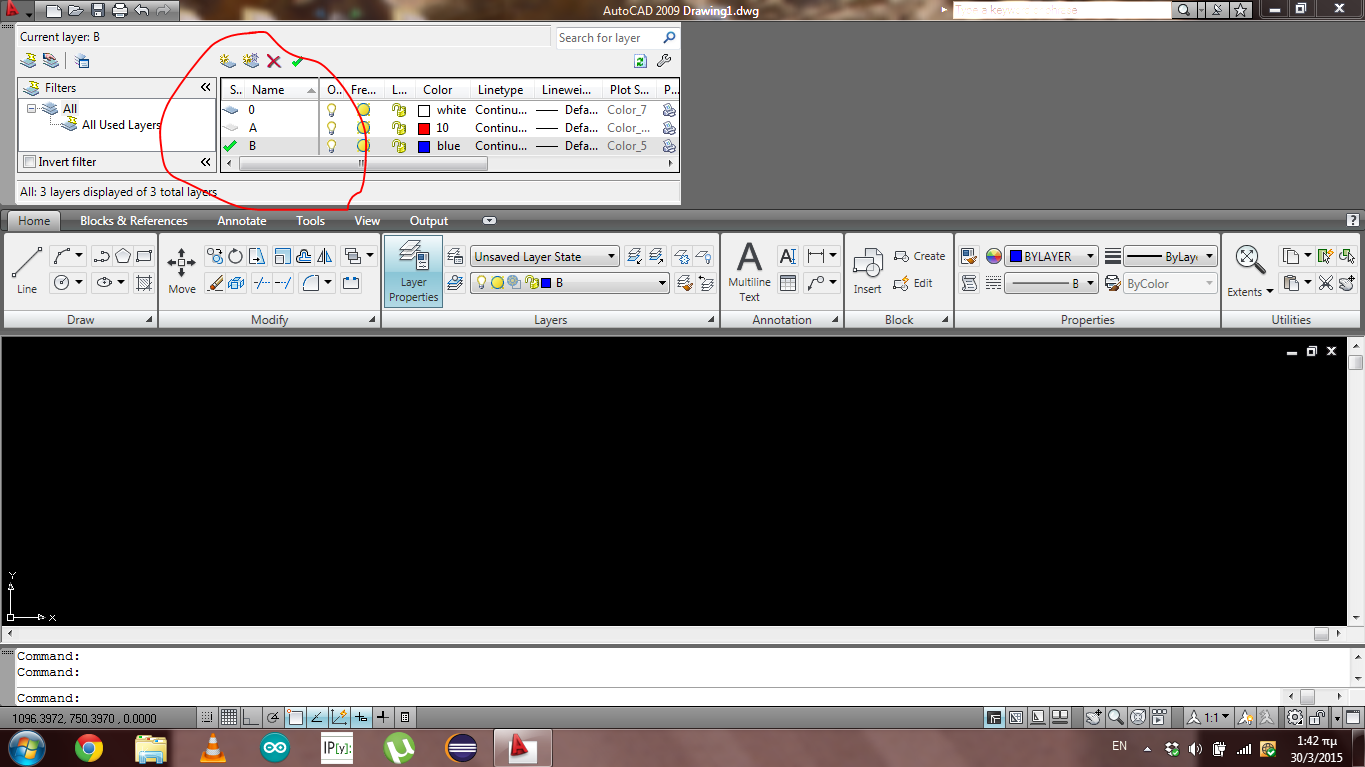This screenshot has width=1365, height=767.
Task: Select the Line tool in Draw panel
Action: pyautogui.click(x=27, y=270)
